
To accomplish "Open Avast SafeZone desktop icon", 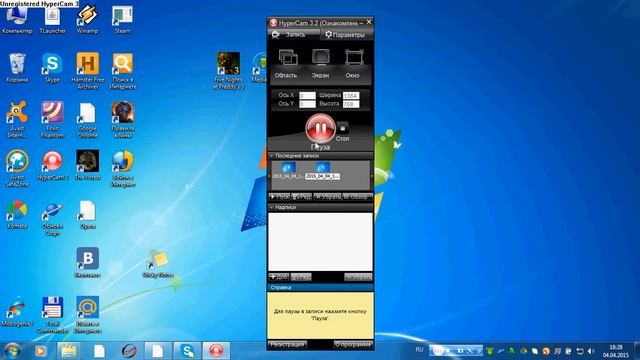I will pyautogui.click(x=17, y=169).
